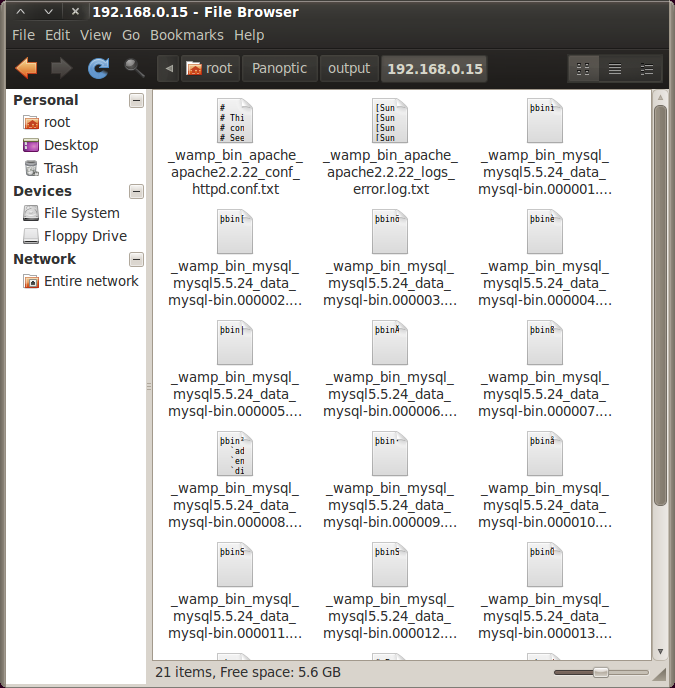This screenshot has height=688, width=675.
Task: Select the mysql-bin.000008 file icon
Action: pyautogui.click(x=235, y=454)
